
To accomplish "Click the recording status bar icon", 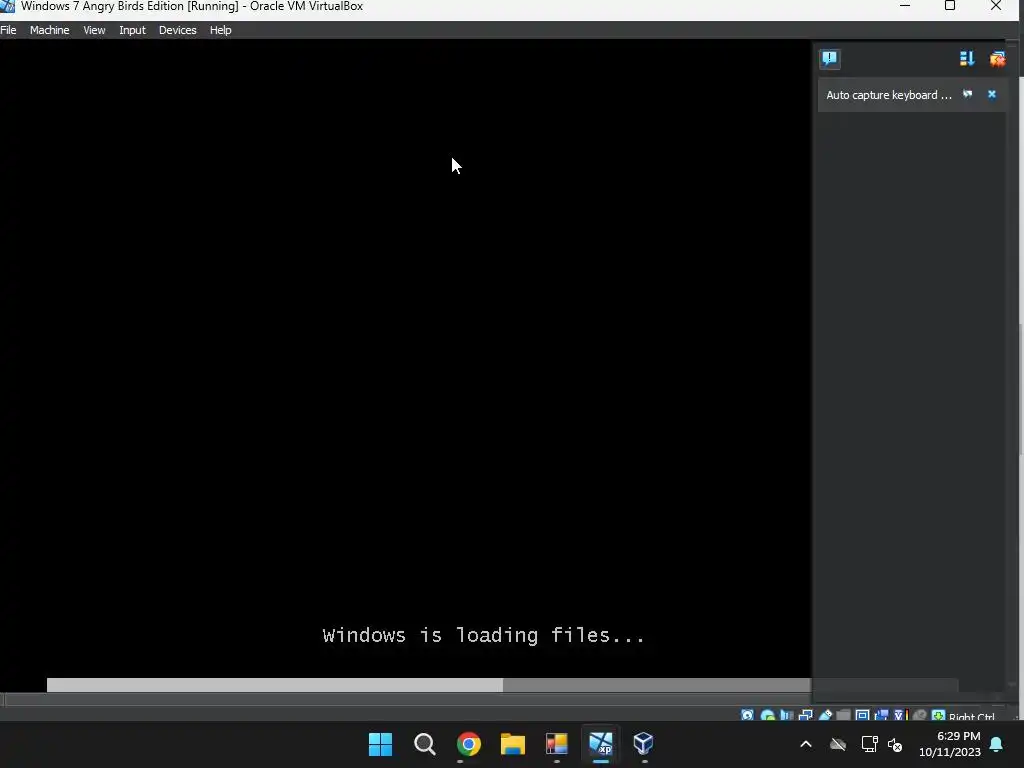I will 881,716.
